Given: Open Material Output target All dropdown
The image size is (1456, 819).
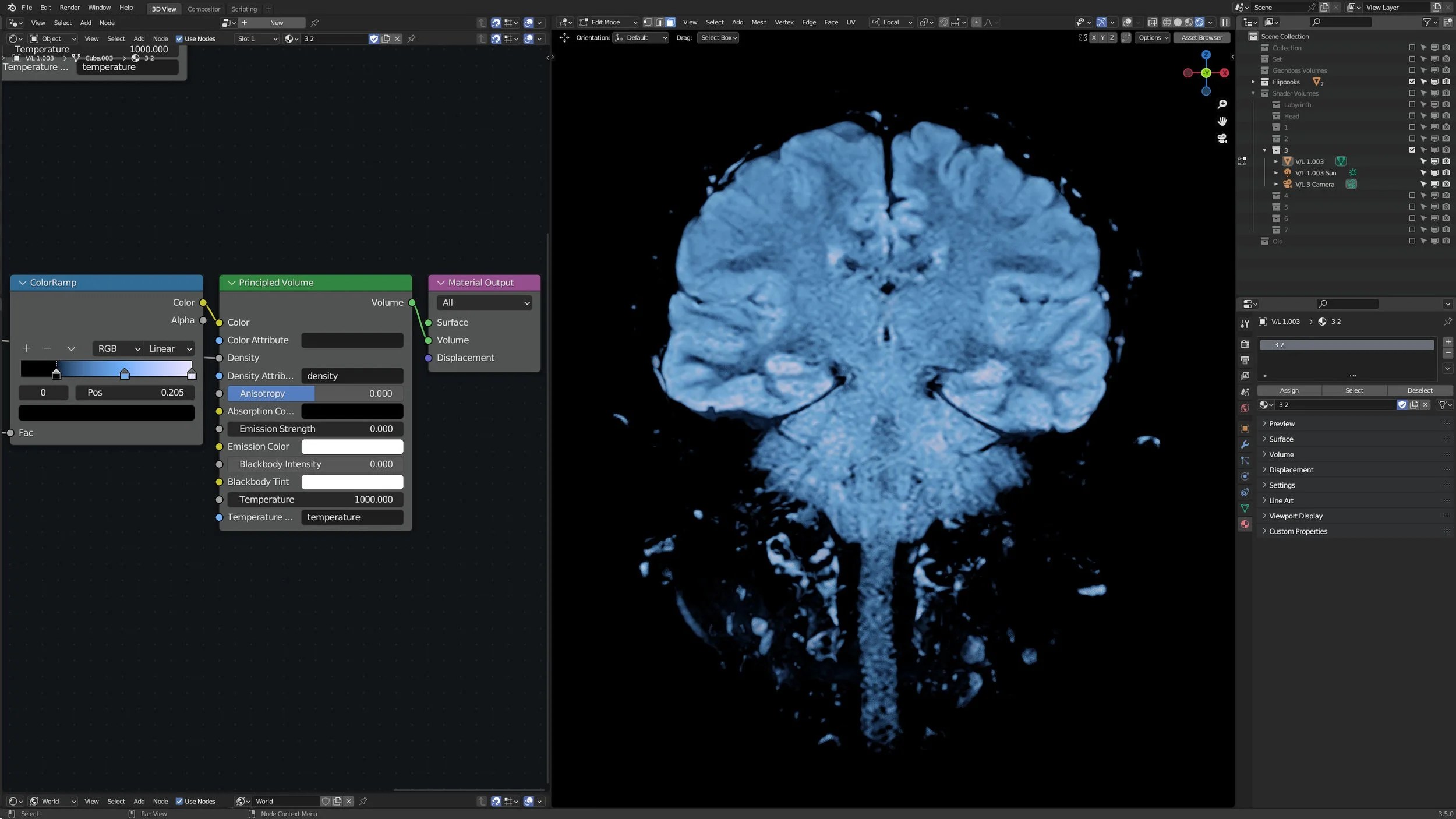Looking at the screenshot, I should (x=485, y=303).
